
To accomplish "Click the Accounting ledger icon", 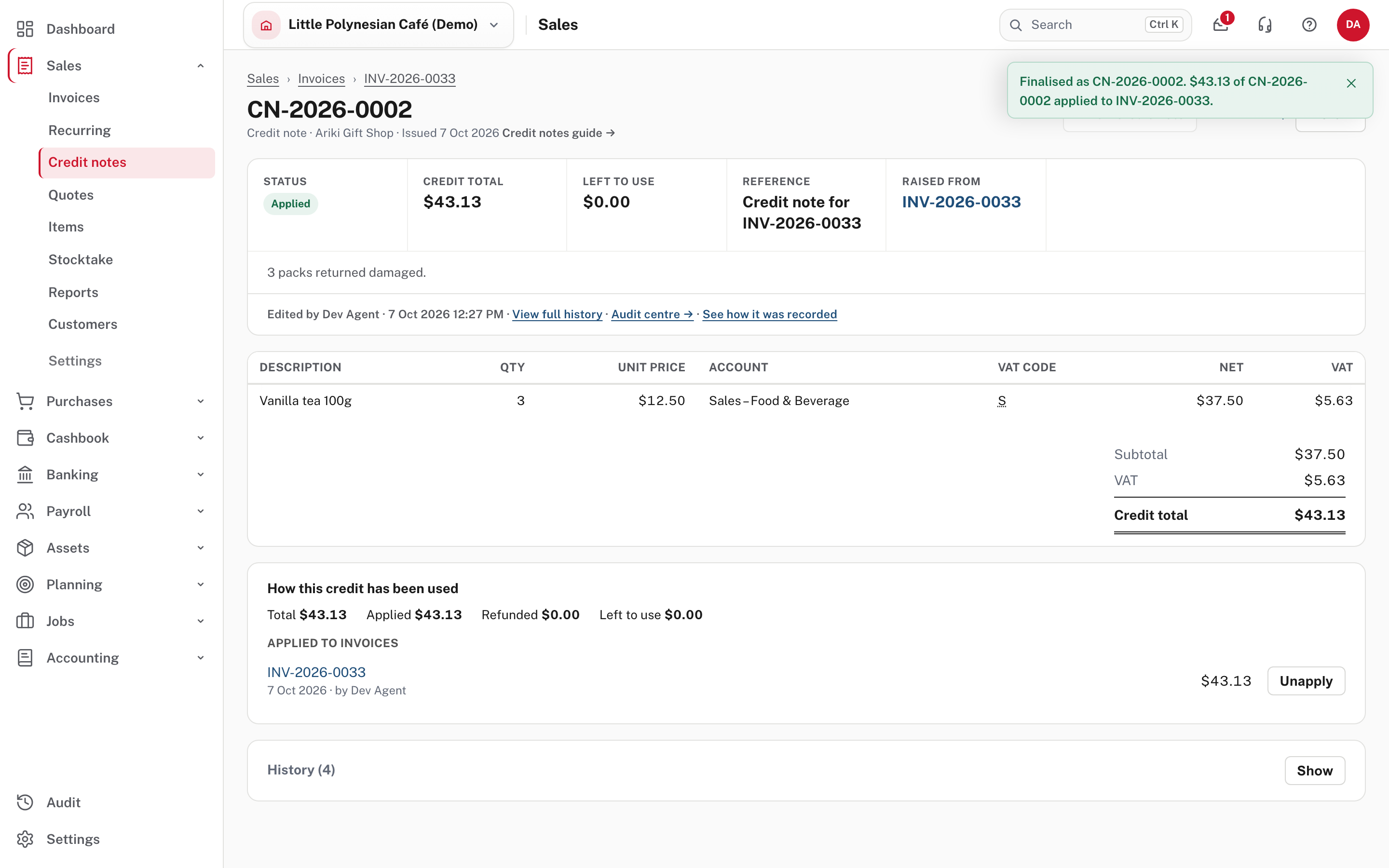I will (25, 658).
